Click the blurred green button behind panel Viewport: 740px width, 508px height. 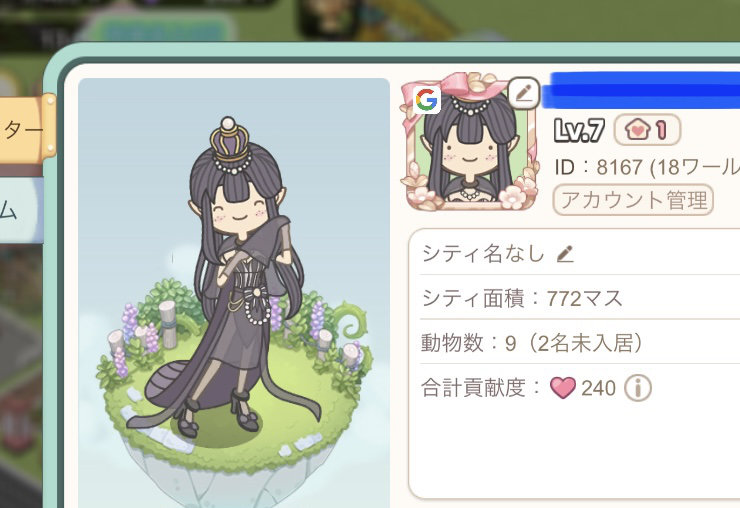[163, 28]
